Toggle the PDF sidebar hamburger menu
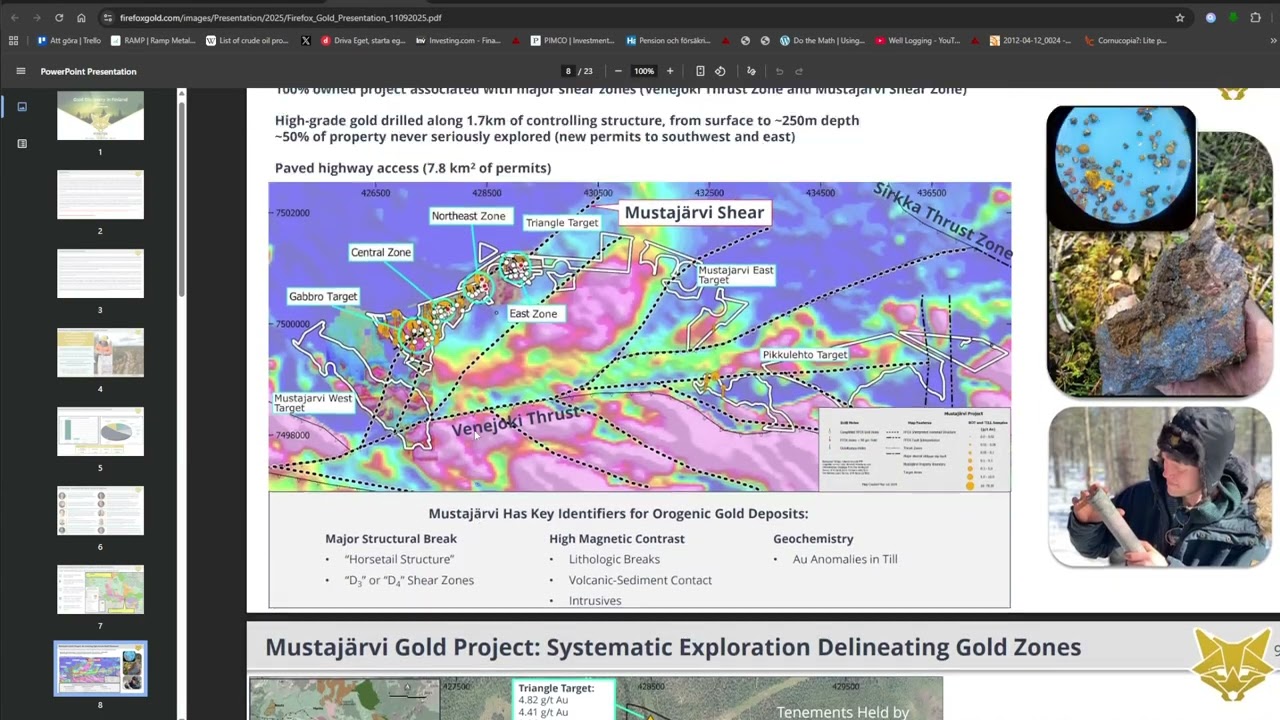Screen dimensions: 1280x720 21,71
